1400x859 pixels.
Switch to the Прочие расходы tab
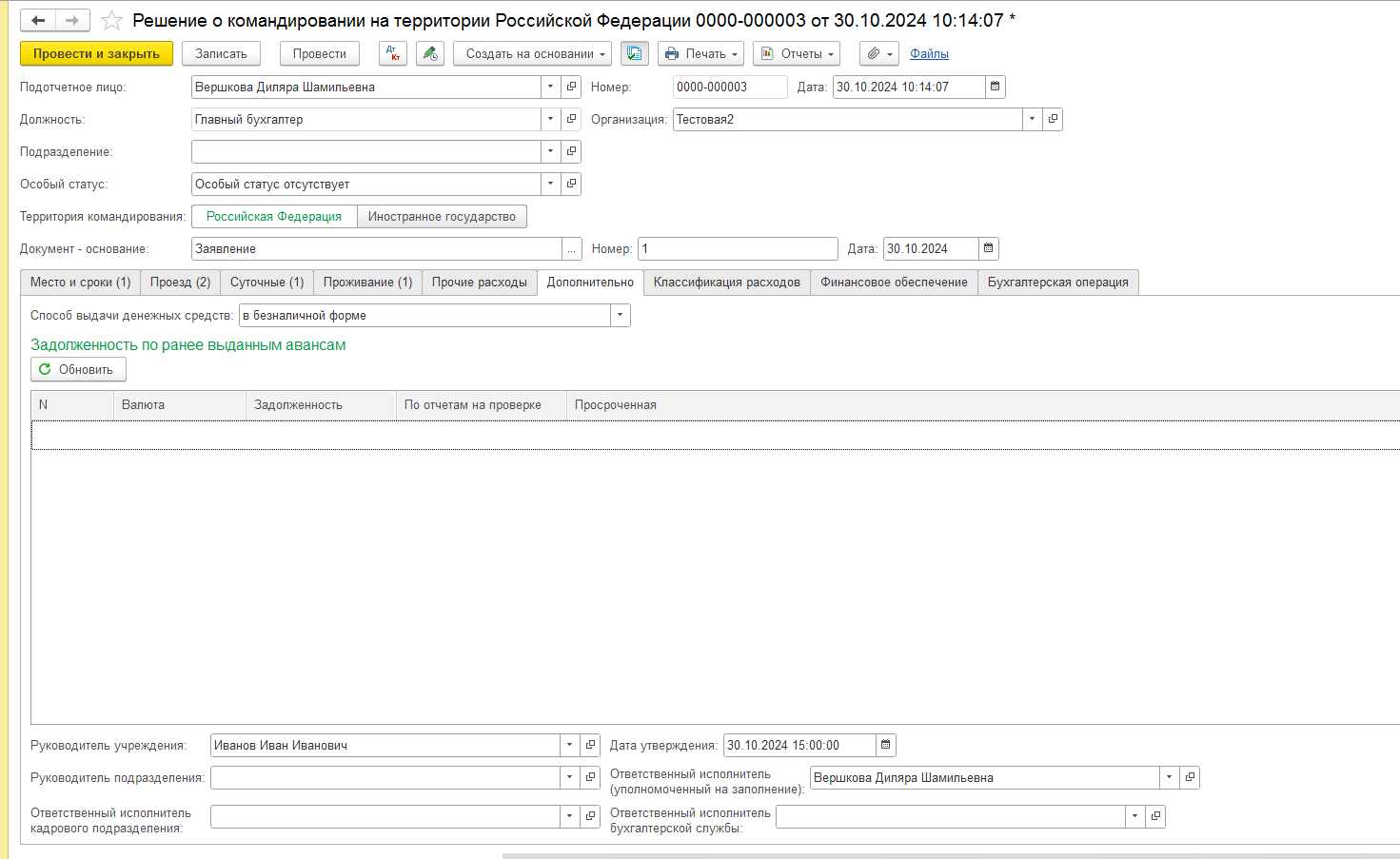tap(479, 282)
